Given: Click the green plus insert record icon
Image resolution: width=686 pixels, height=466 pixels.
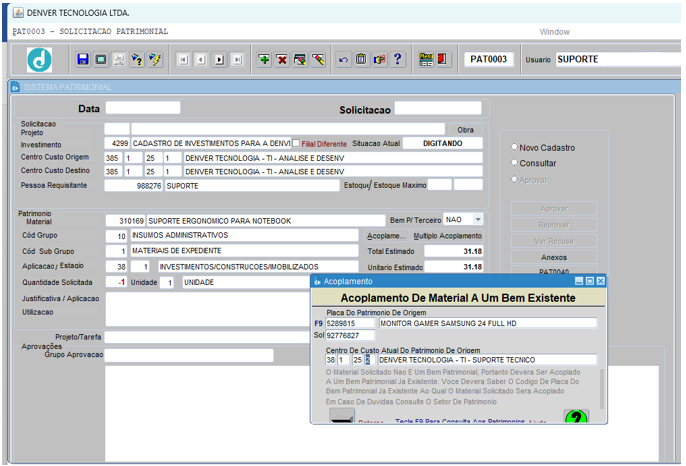Looking at the screenshot, I should (264, 60).
